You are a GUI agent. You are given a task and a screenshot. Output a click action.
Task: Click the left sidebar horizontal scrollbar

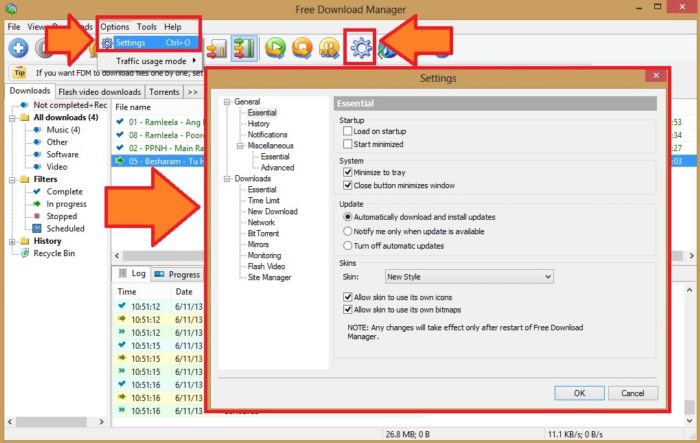click(x=51, y=421)
